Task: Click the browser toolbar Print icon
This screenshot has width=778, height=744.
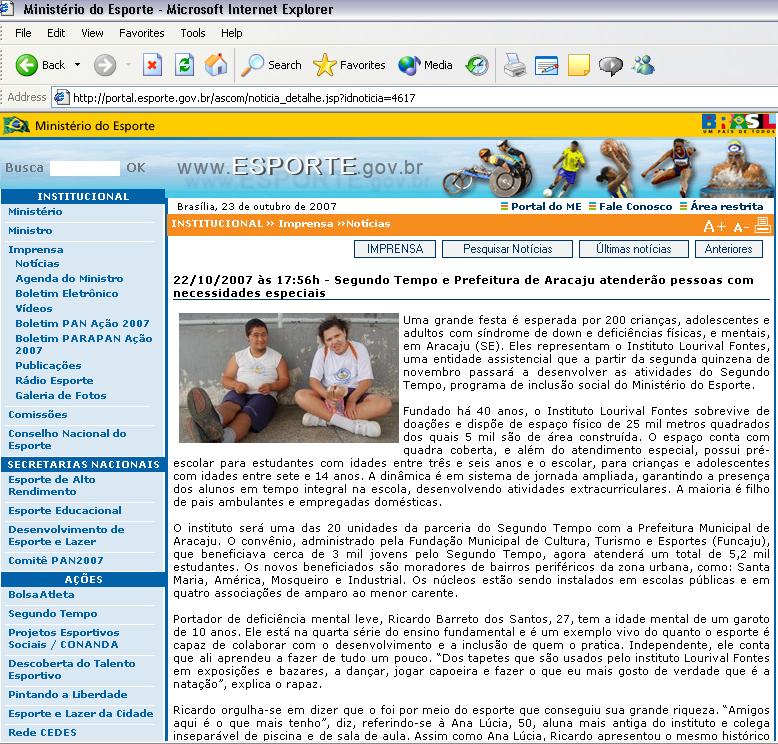Action: click(514, 65)
